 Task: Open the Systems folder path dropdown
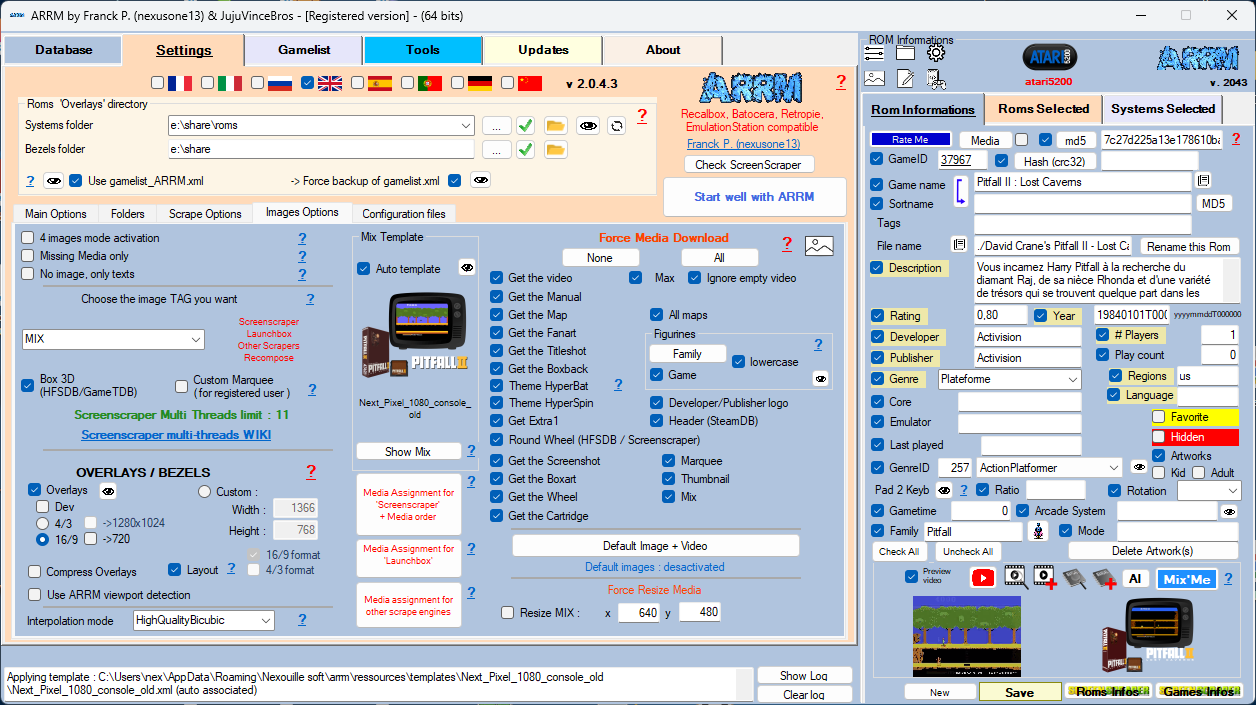[x=465, y=125]
